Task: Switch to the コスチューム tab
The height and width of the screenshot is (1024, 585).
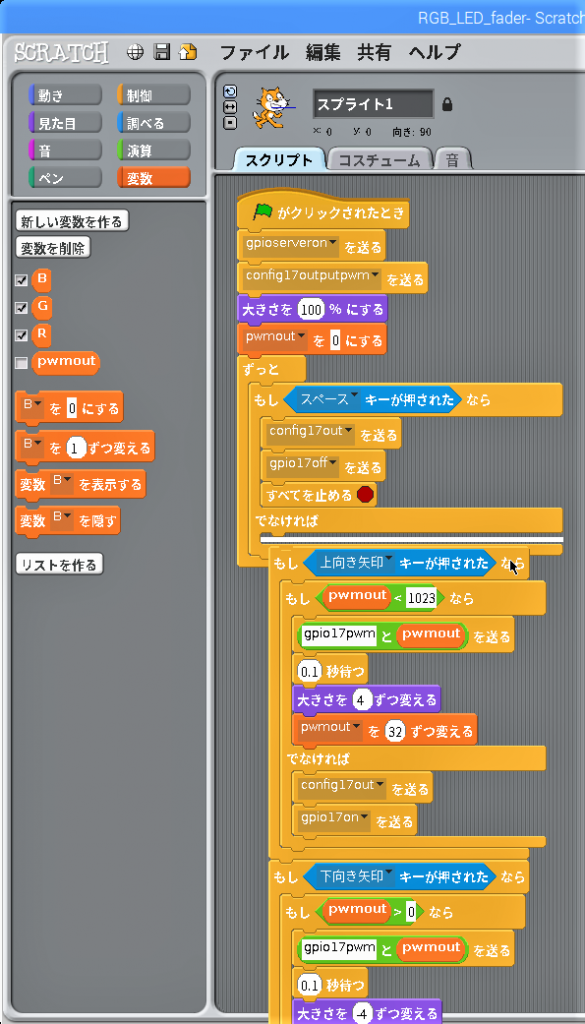Action: pyautogui.click(x=379, y=160)
